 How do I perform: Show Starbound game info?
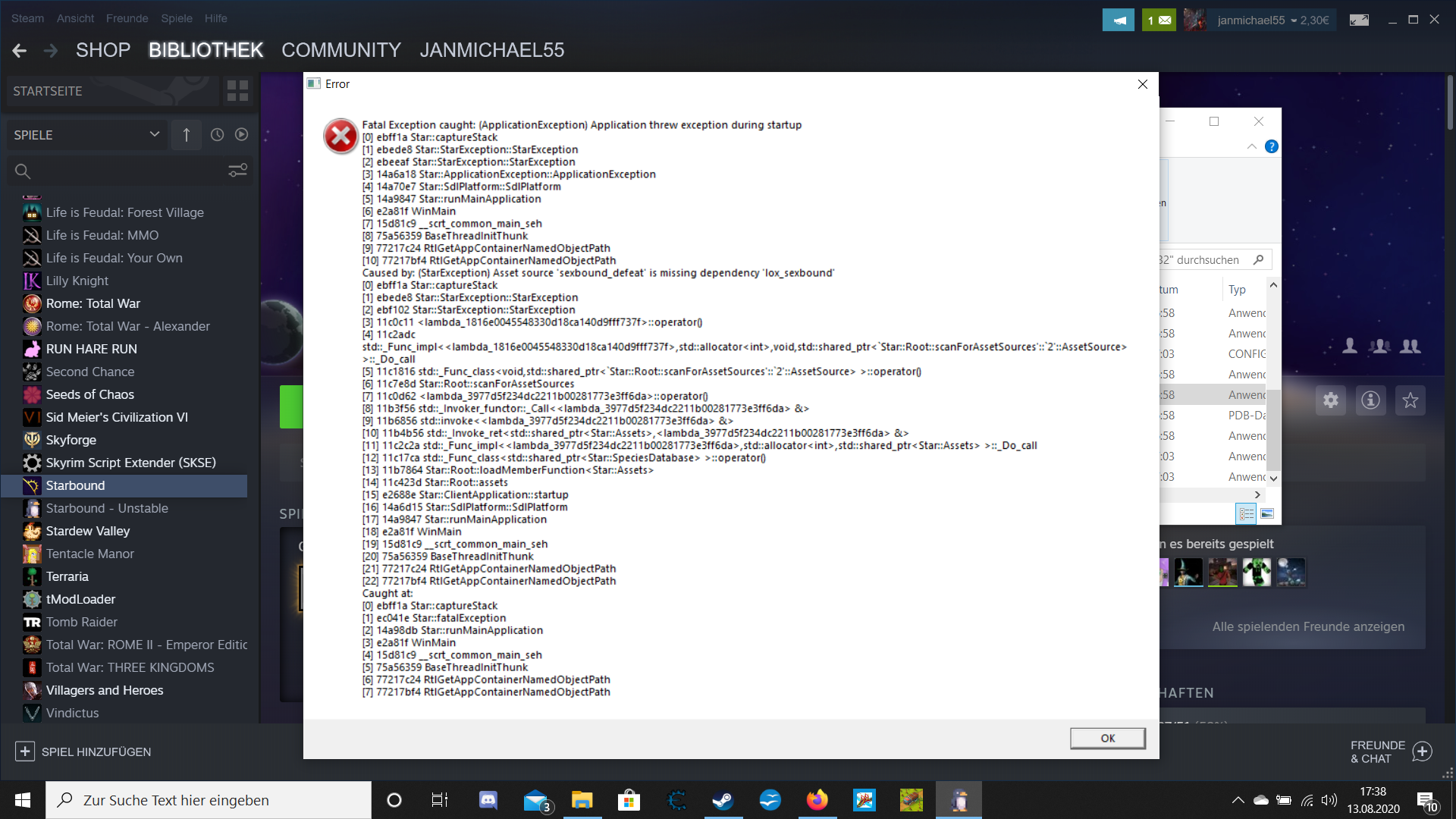(1370, 400)
